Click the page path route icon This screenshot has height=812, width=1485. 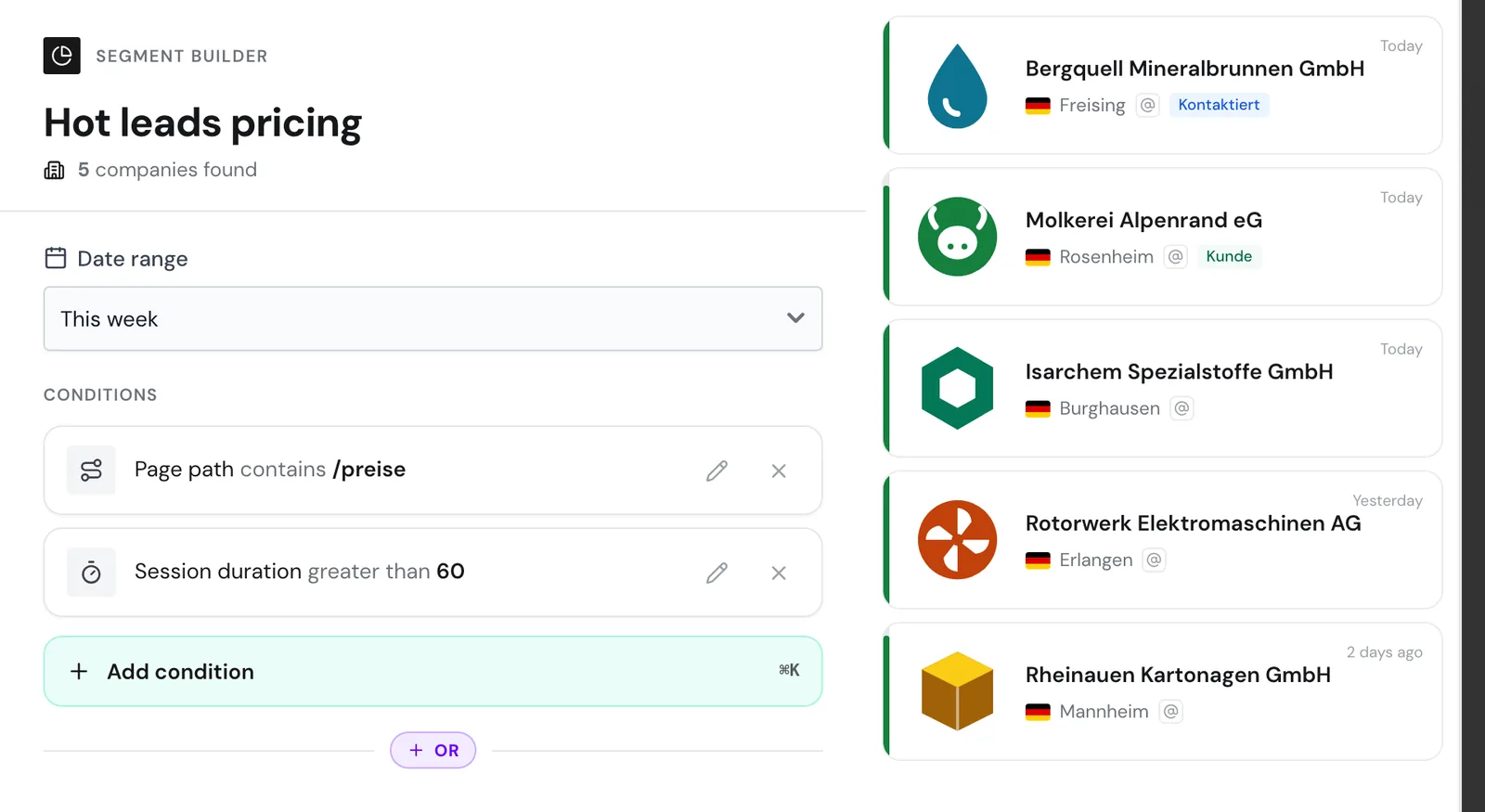click(91, 470)
